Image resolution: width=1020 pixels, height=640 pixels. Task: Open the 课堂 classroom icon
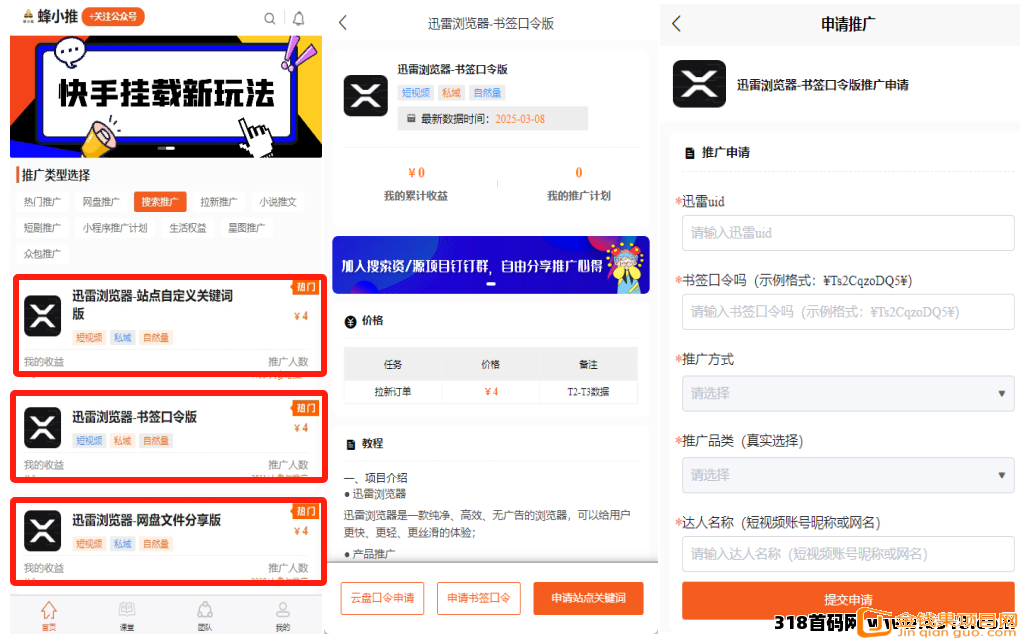click(127, 615)
